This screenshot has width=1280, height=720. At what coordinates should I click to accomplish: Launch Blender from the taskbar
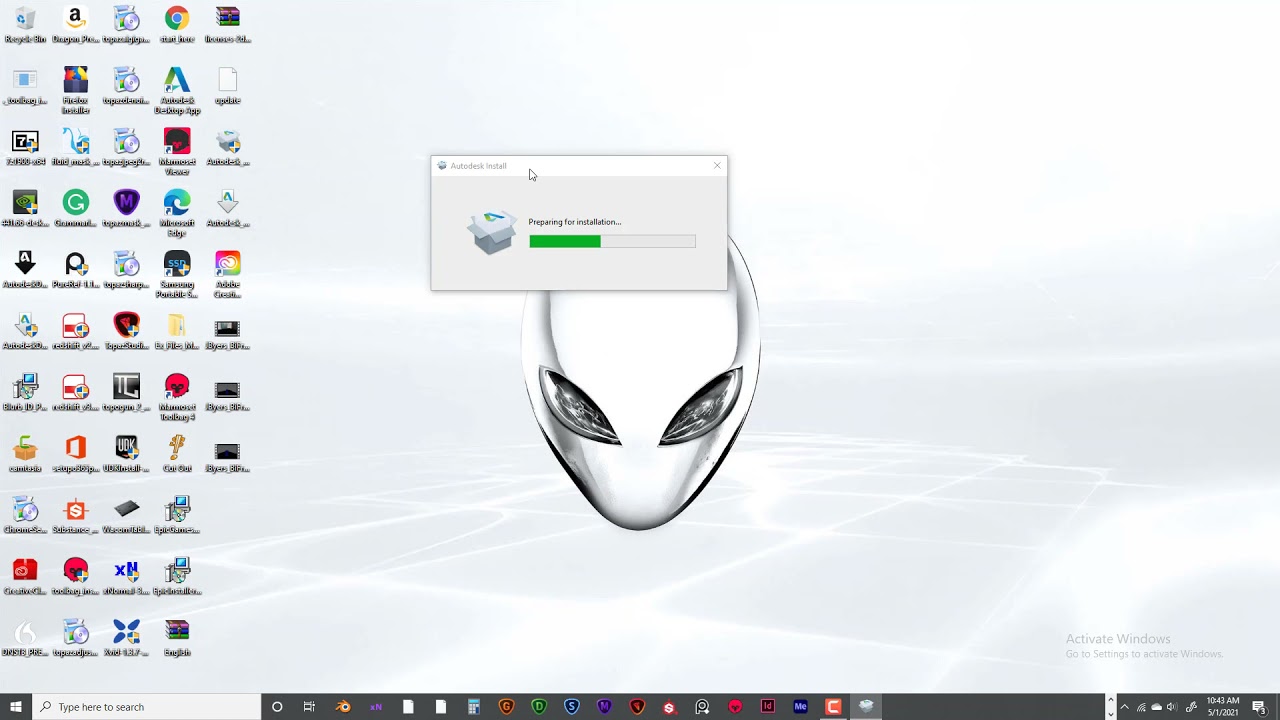(x=343, y=707)
